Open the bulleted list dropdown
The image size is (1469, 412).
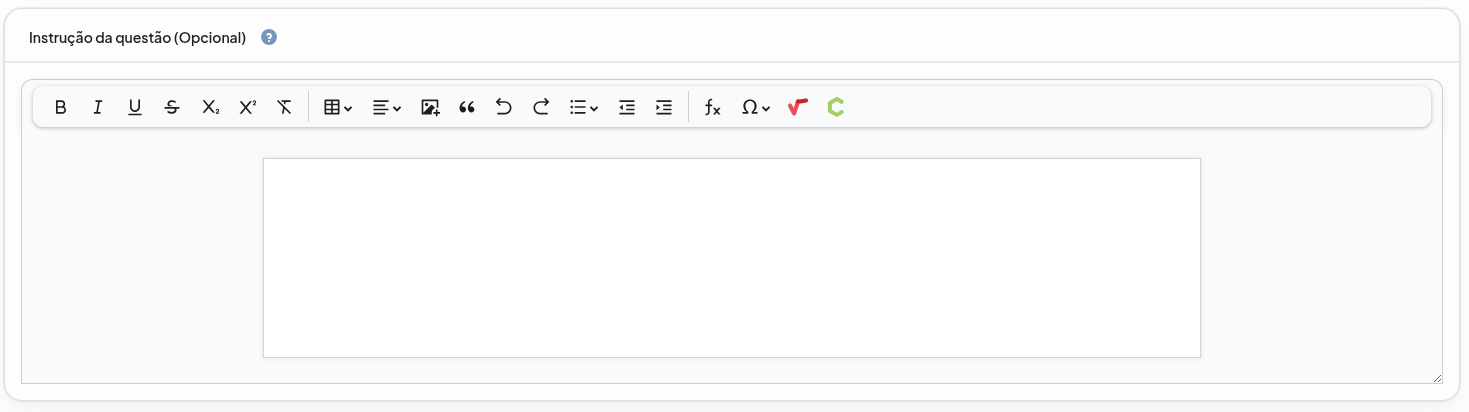(584, 107)
